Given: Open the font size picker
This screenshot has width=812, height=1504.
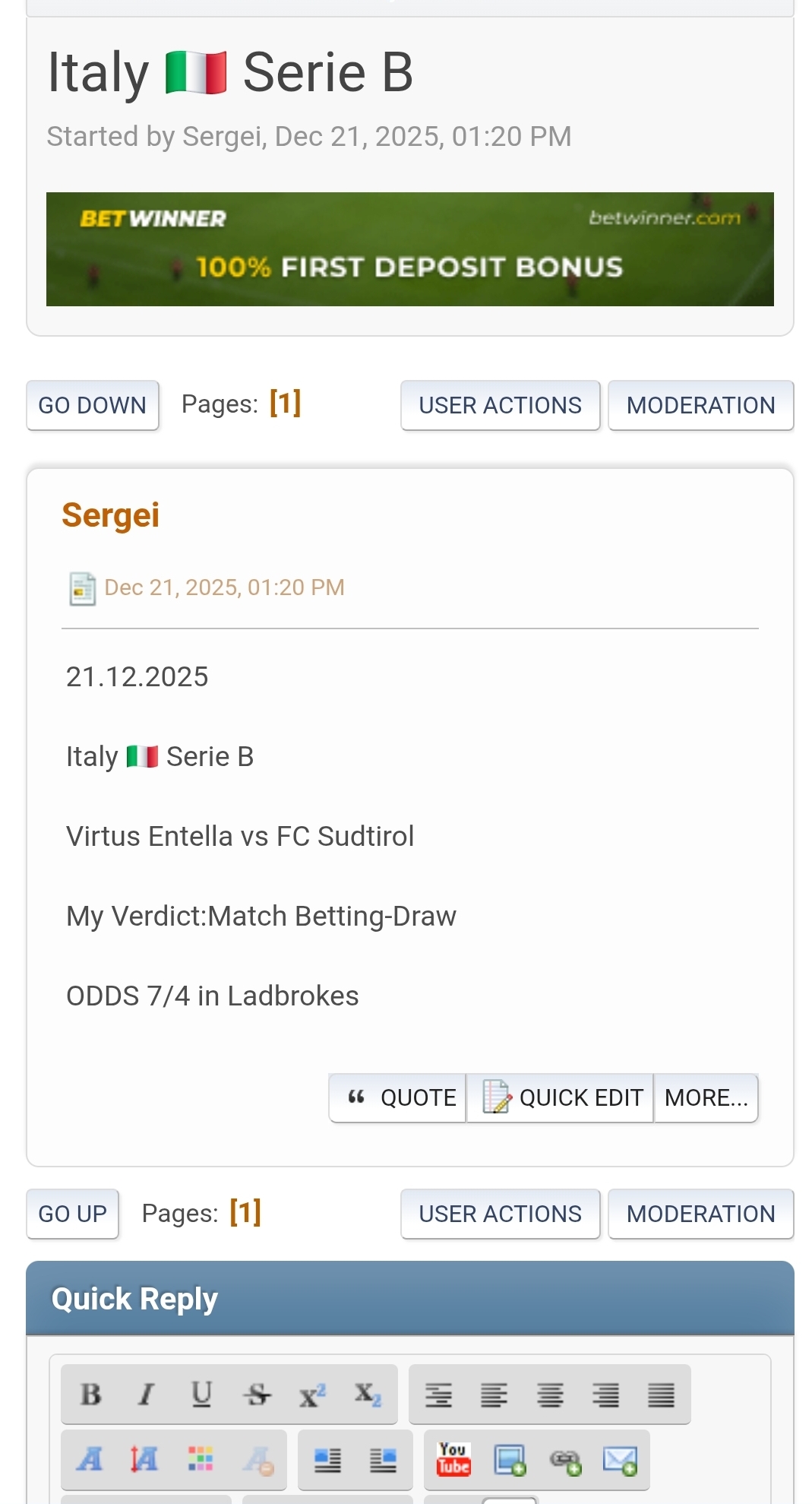Looking at the screenshot, I should [x=144, y=1459].
